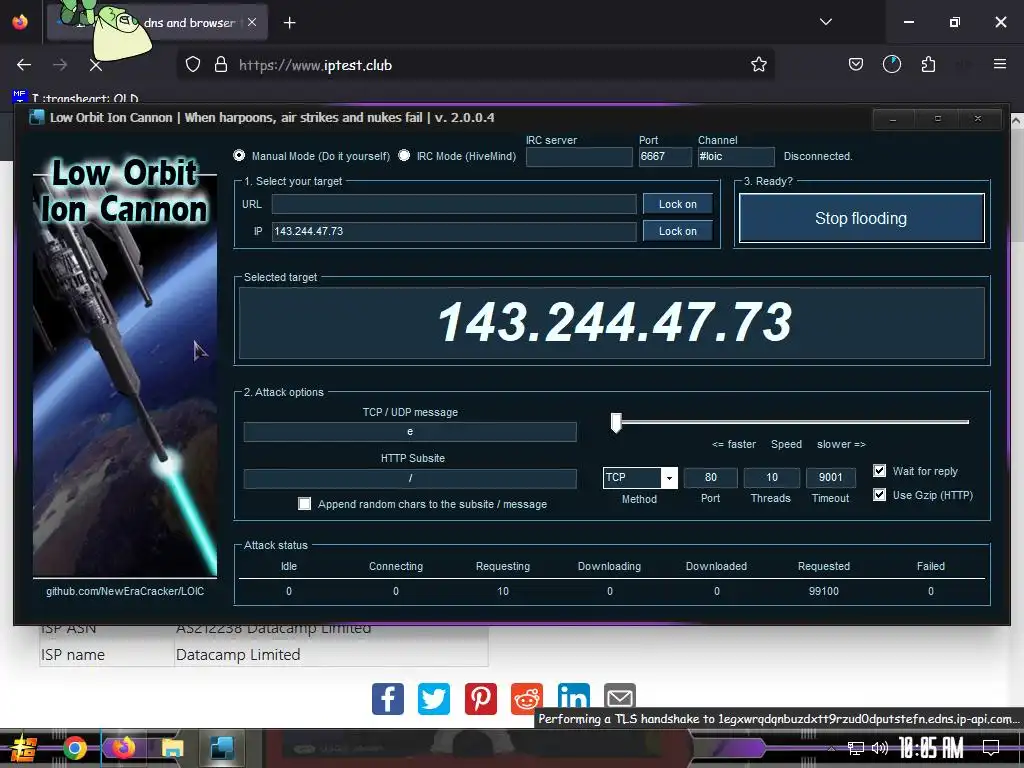Click the browser forward arrow
1024x768 pixels.
(60, 65)
